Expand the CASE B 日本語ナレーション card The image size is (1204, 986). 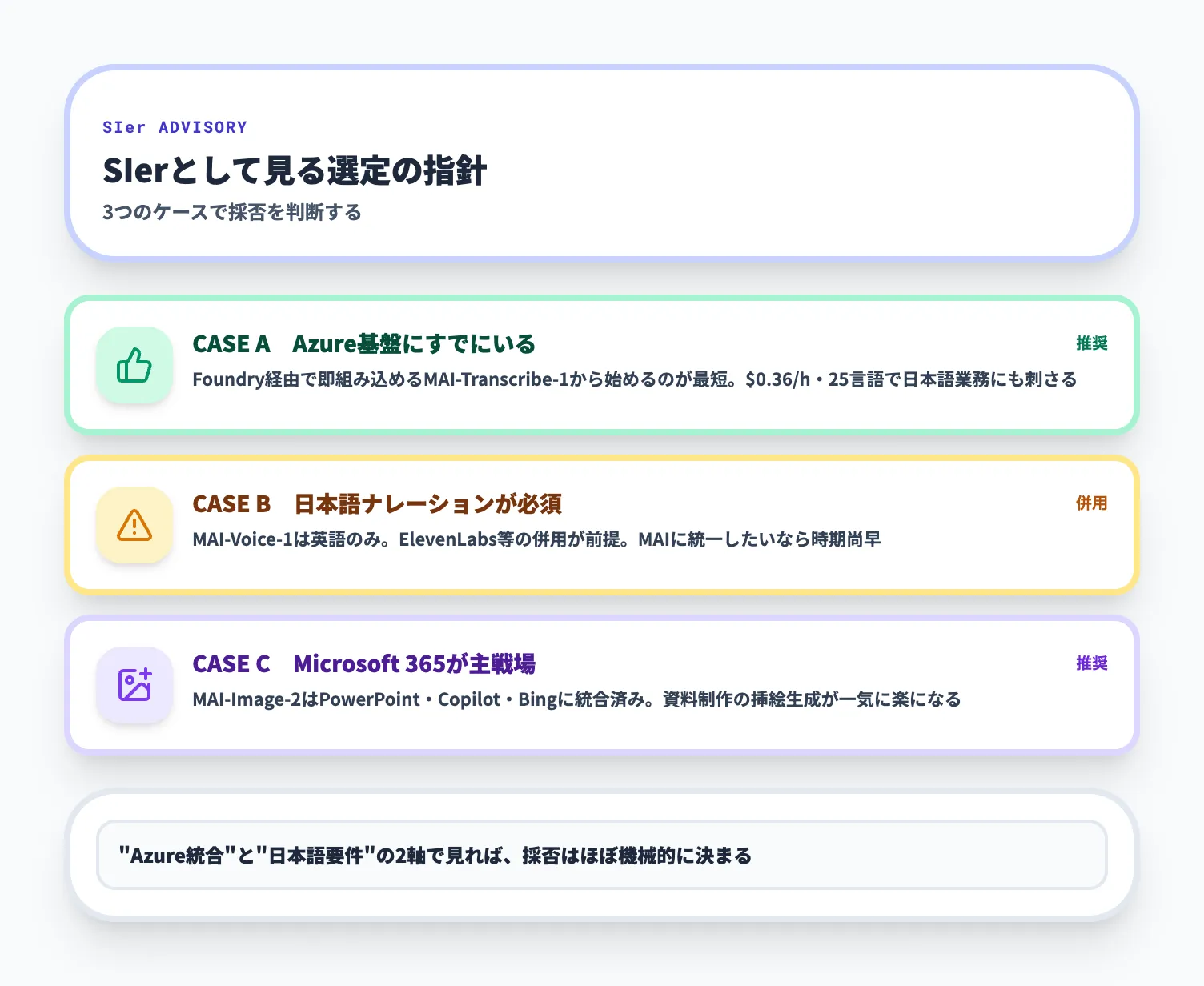pos(600,525)
